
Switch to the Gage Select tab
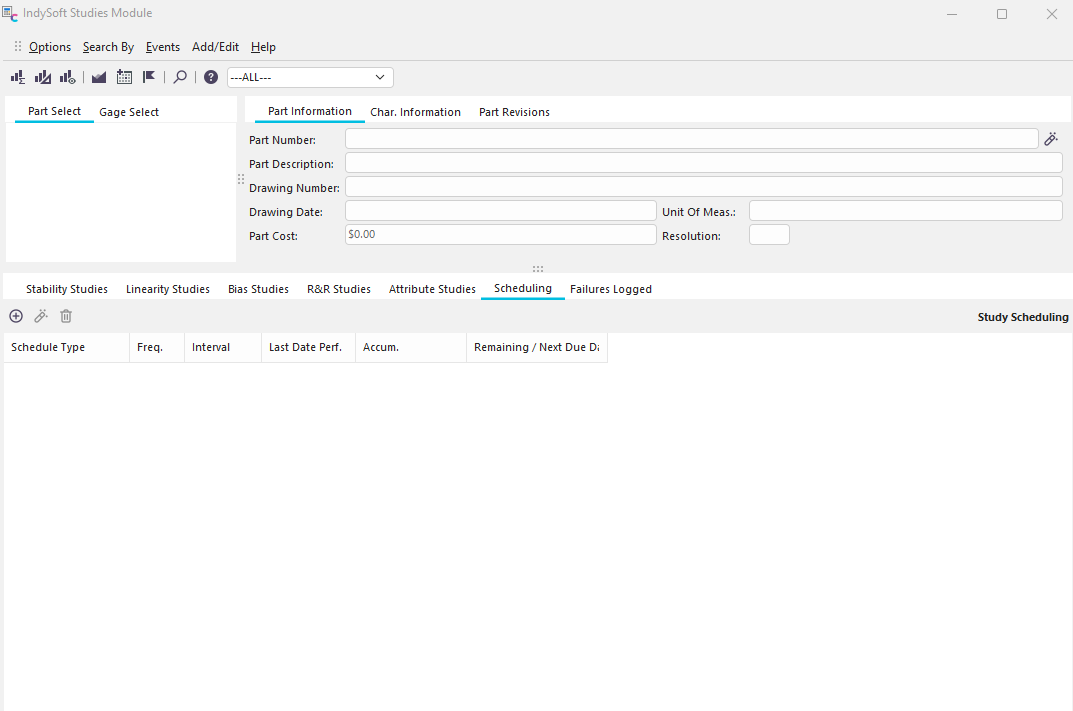129,112
